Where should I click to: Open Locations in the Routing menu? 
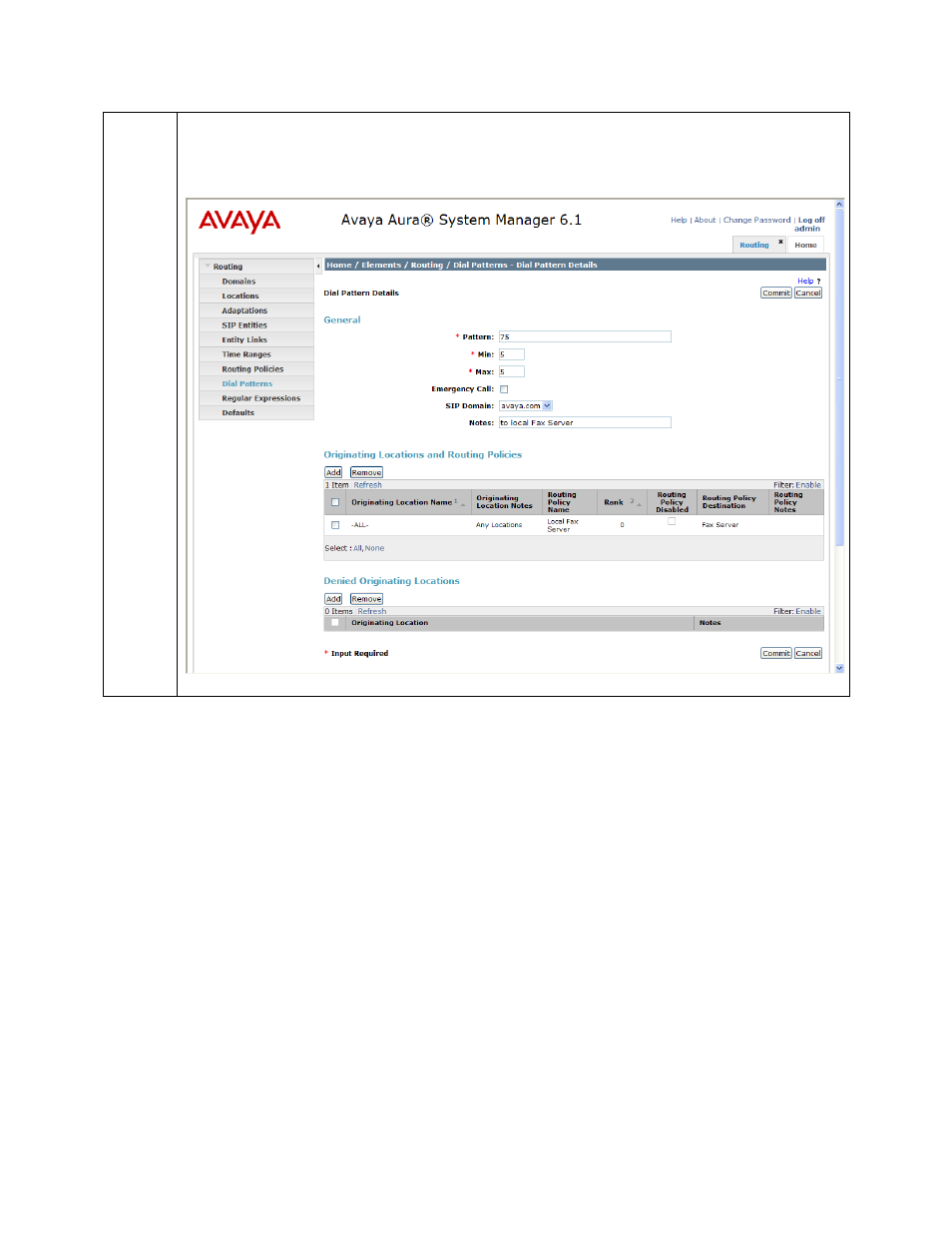coord(240,297)
